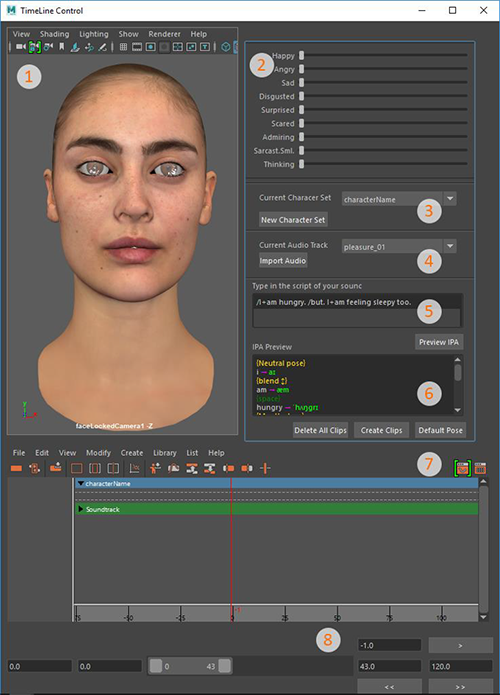Screen dimensions: 500x695
Task: Click the Select Camera icon in viewport toolbar
Action: tap(20, 47)
